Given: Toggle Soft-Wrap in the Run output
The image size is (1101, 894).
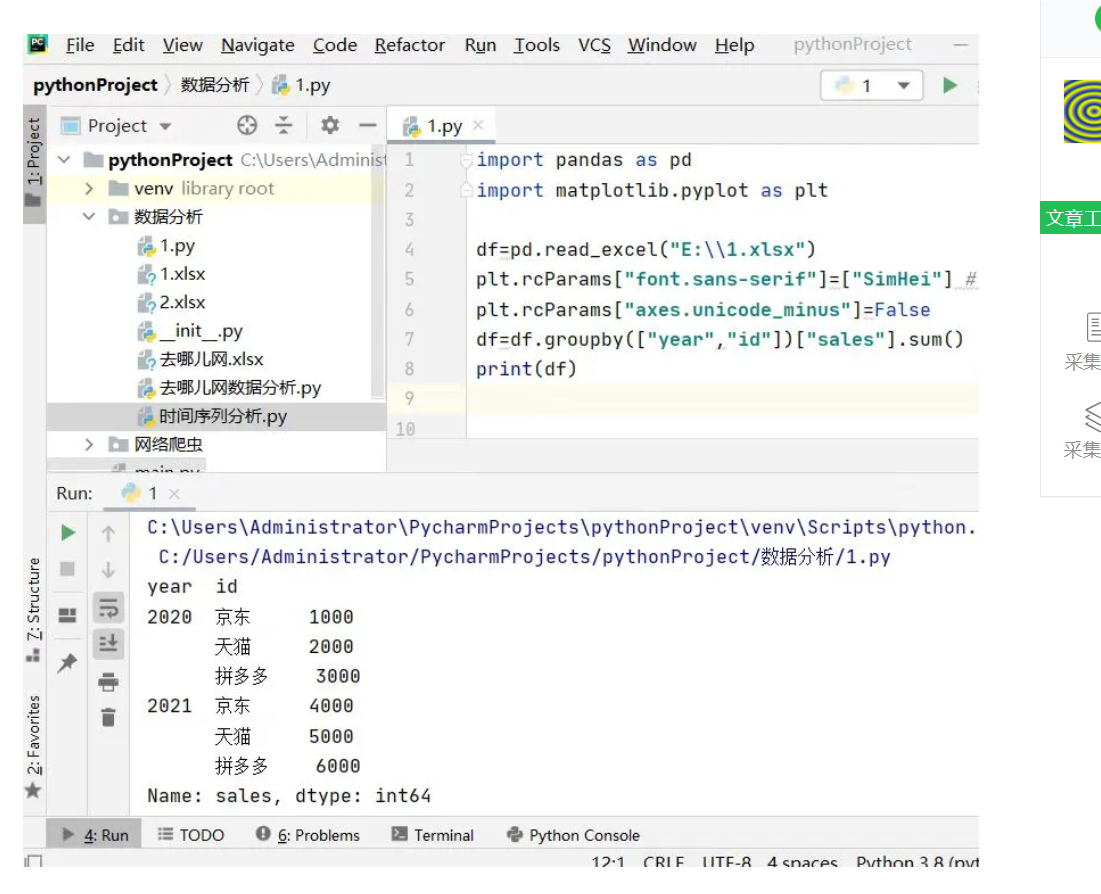Looking at the screenshot, I should [x=108, y=608].
